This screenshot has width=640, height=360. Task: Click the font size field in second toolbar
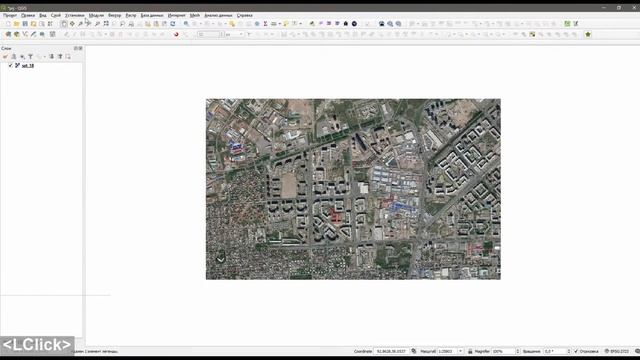(x=209, y=35)
